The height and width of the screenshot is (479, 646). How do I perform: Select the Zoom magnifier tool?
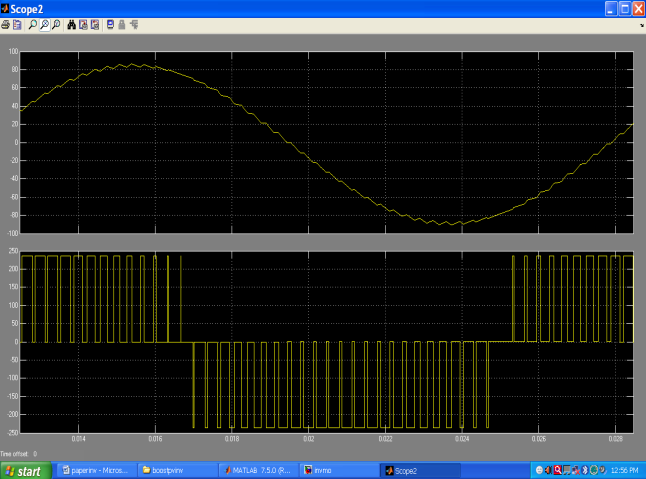[x=33, y=24]
